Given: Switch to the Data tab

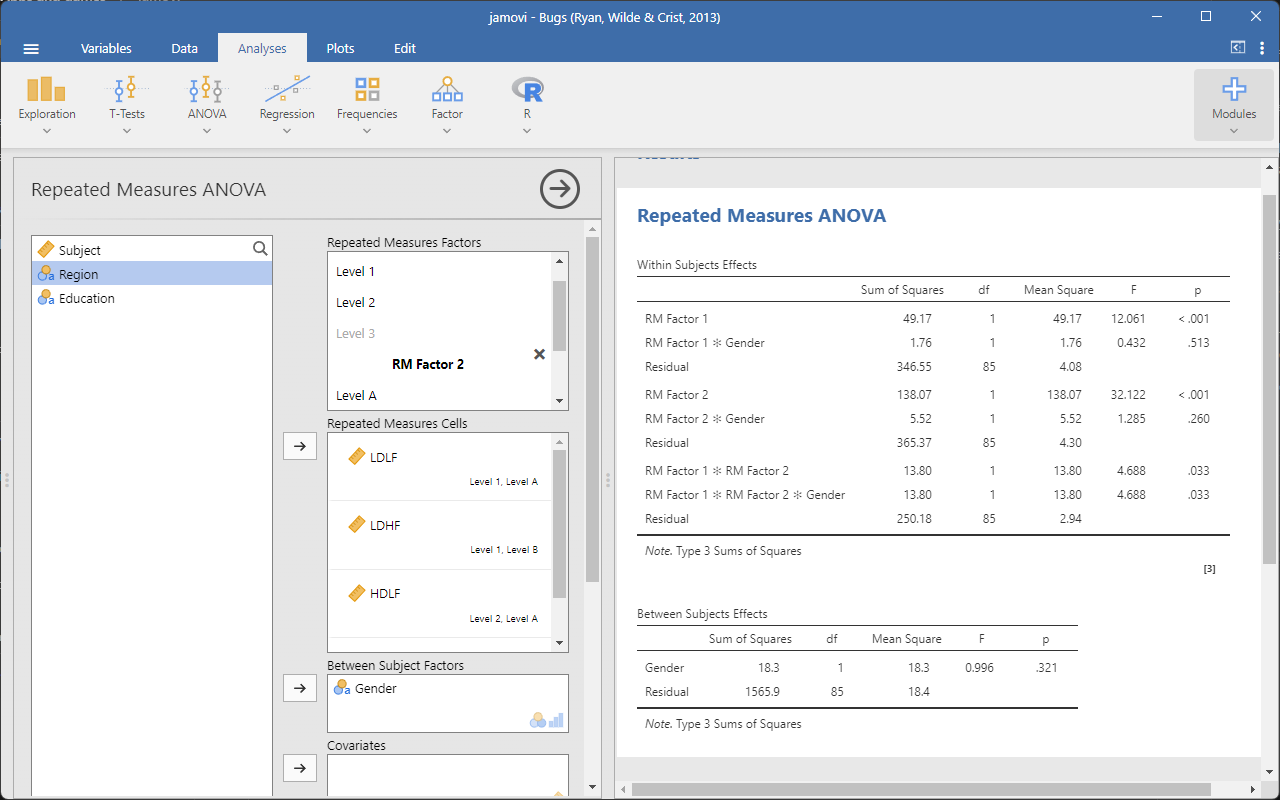Looking at the screenshot, I should (x=184, y=48).
